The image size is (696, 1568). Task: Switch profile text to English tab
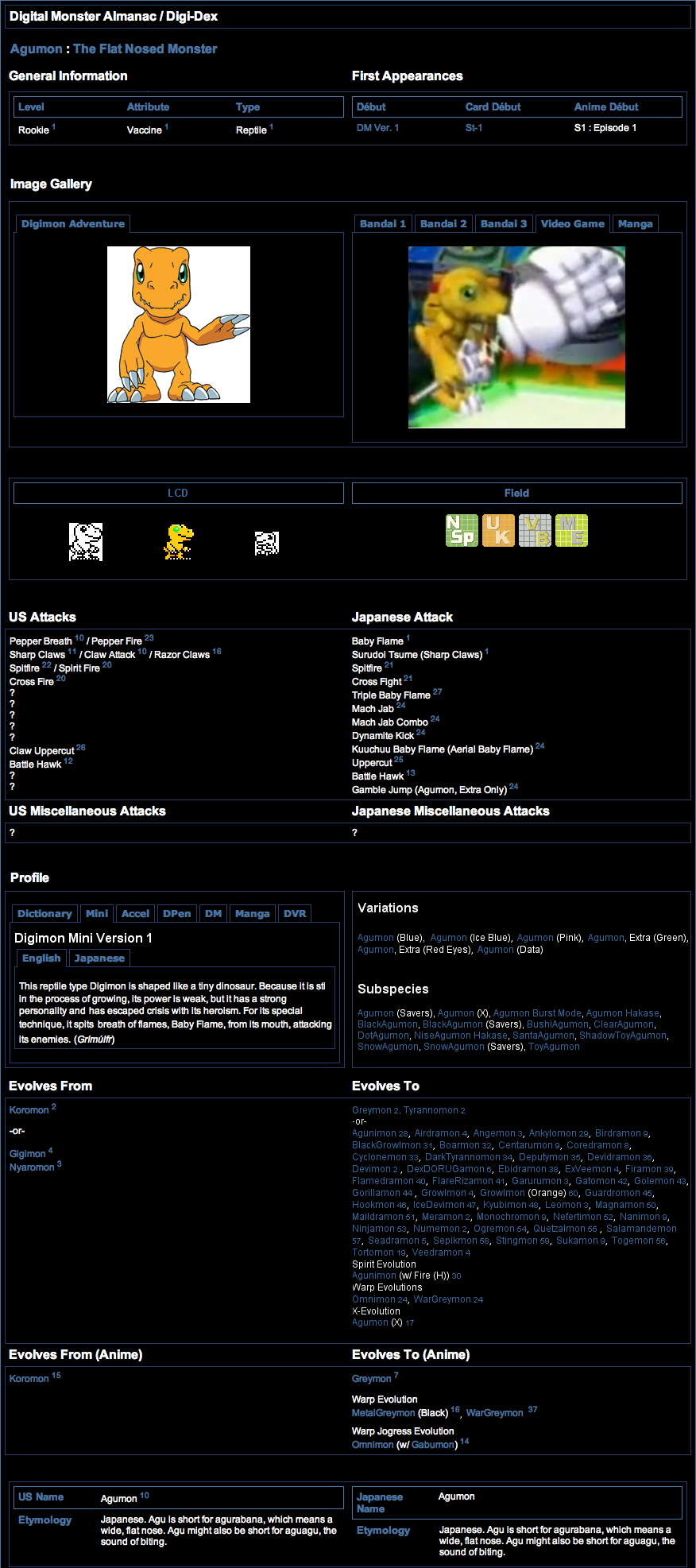click(41, 958)
